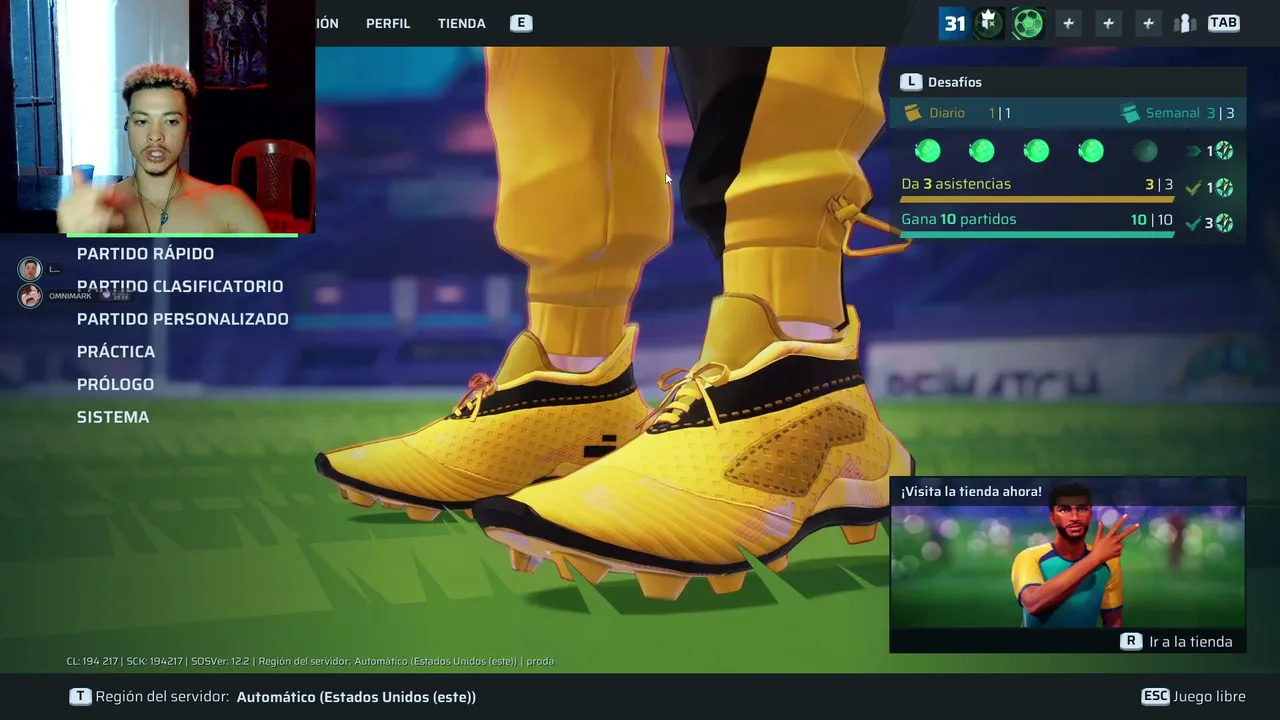Click the first empty plus slot after the ball emblem

point(1068,23)
